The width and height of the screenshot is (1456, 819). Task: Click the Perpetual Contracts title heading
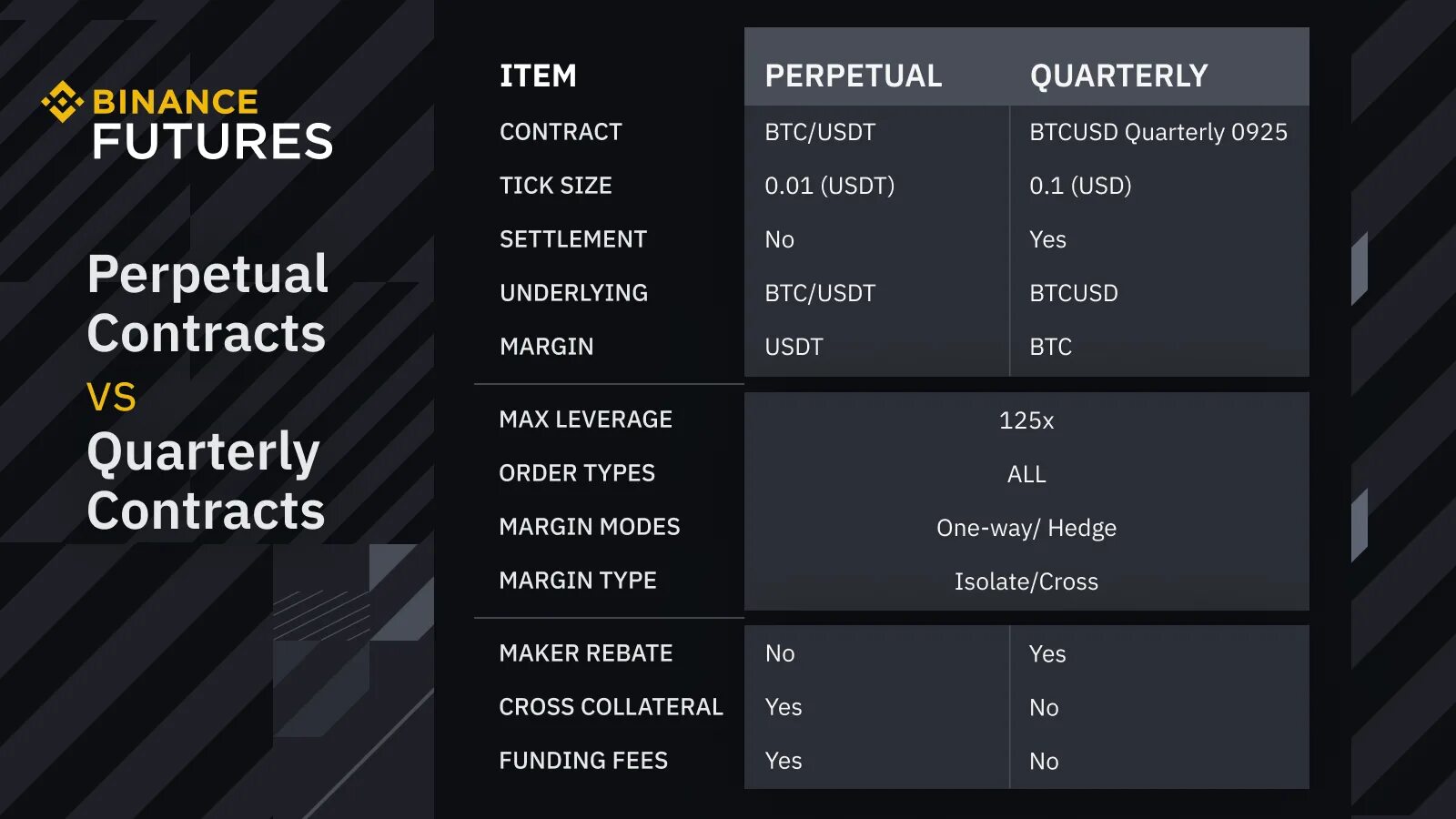207,303
